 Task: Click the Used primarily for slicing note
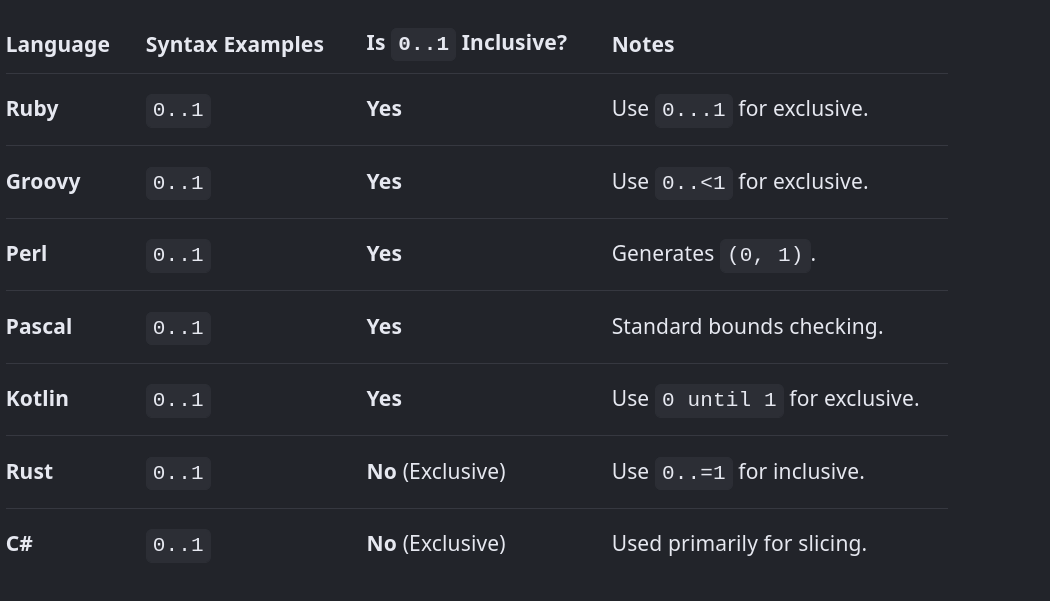click(739, 543)
